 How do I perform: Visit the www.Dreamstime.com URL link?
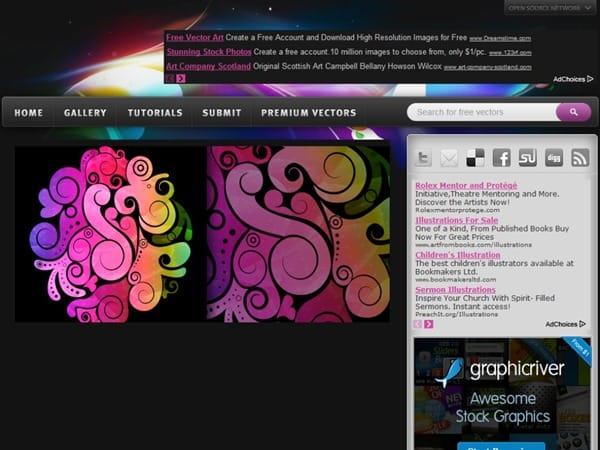(x=500, y=38)
